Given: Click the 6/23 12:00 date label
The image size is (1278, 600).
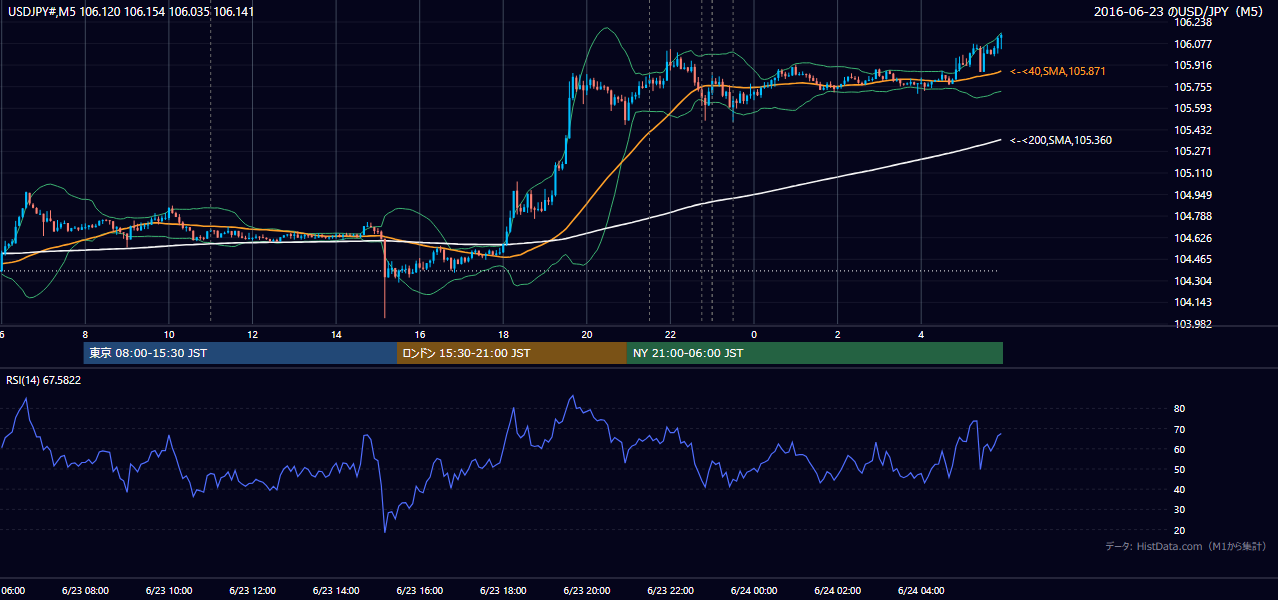Looking at the screenshot, I should coord(252,591).
